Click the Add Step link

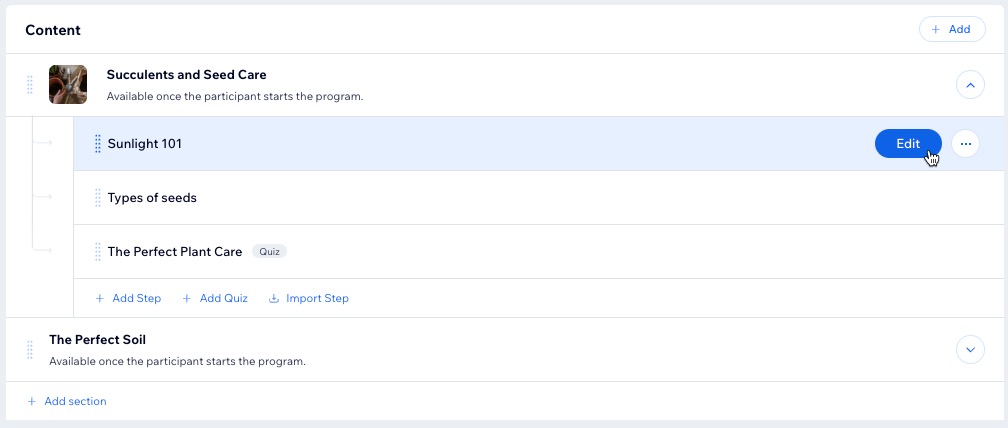pyautogui.click(x=128, y=299)
